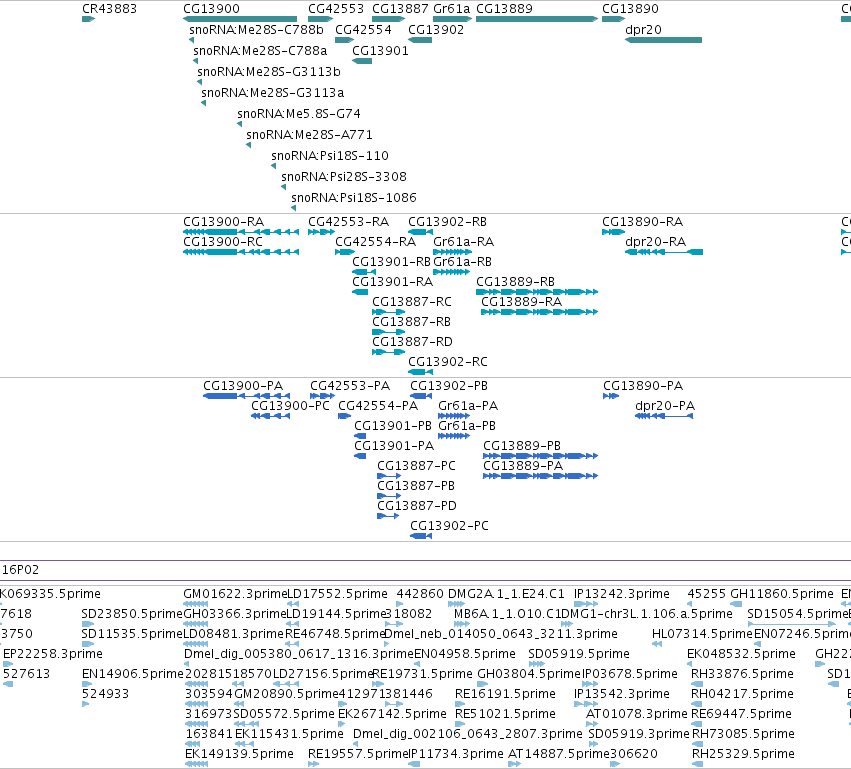The height and width of the screenshot is (769, 851).
Task: Select snoRNA:Me28S-C788a feature
Action: tap(195, 61)
